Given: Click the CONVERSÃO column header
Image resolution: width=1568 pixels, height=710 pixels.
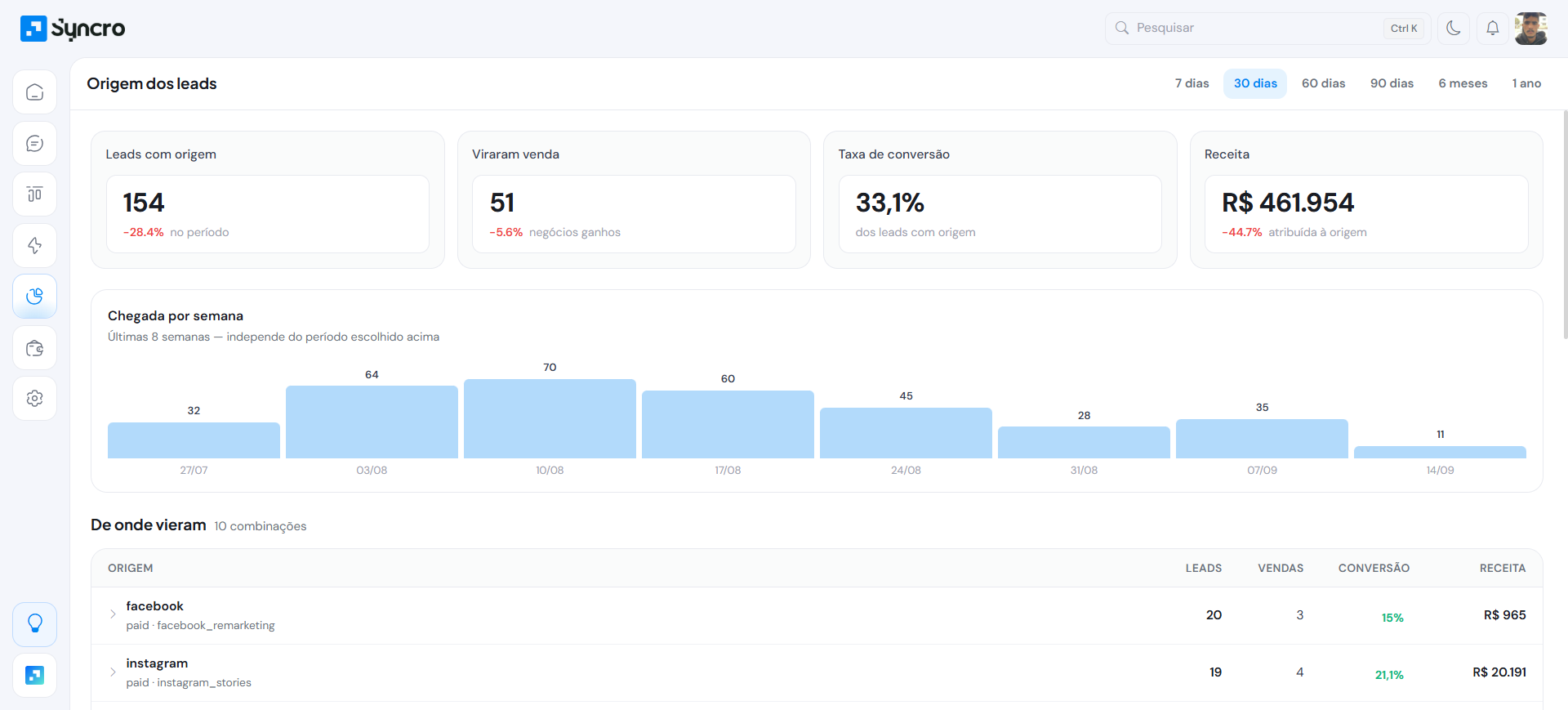Looking at the screenshot, I should point(1374,568).
